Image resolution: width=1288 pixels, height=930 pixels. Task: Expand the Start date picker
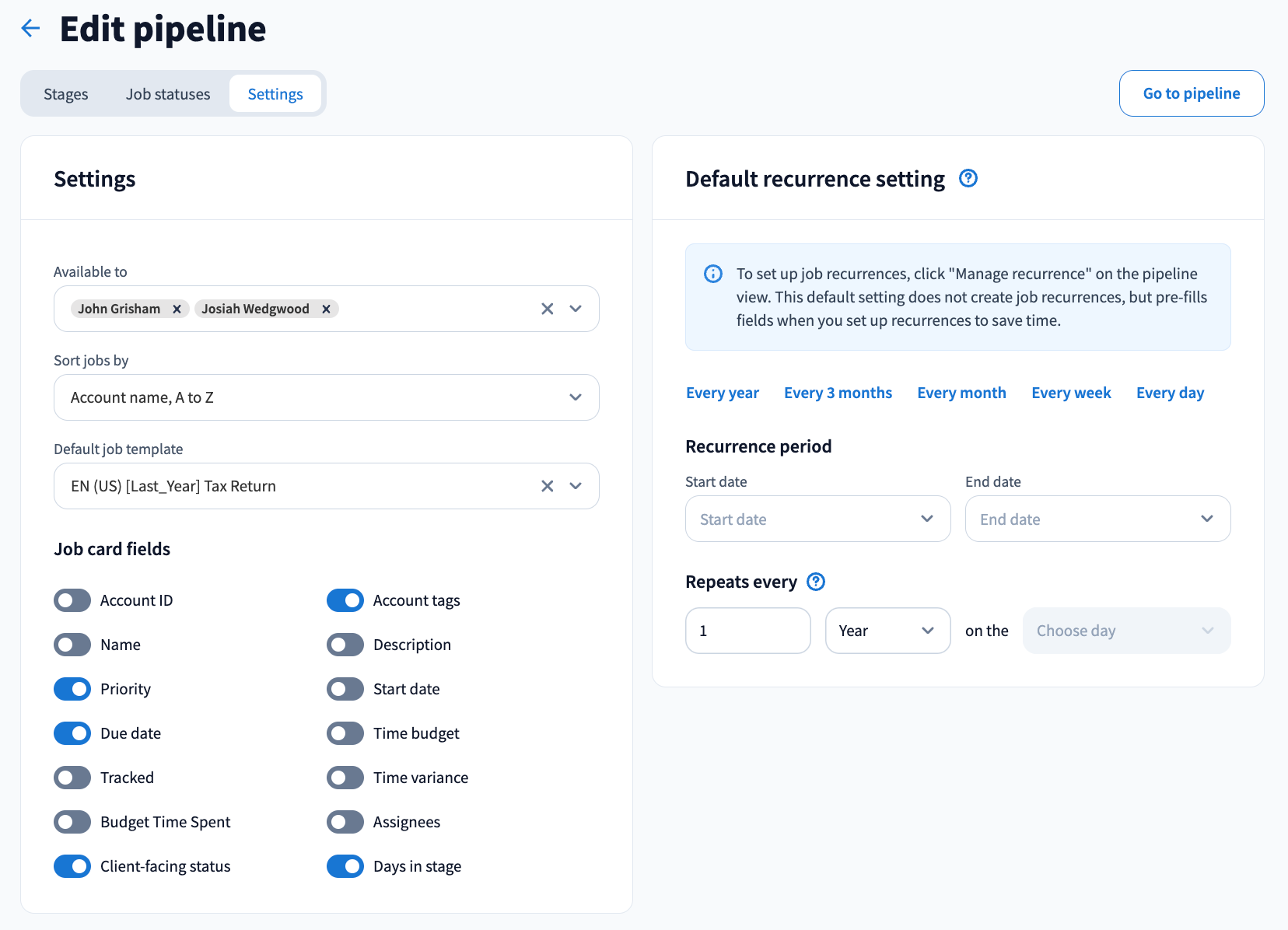click(817, 519)
